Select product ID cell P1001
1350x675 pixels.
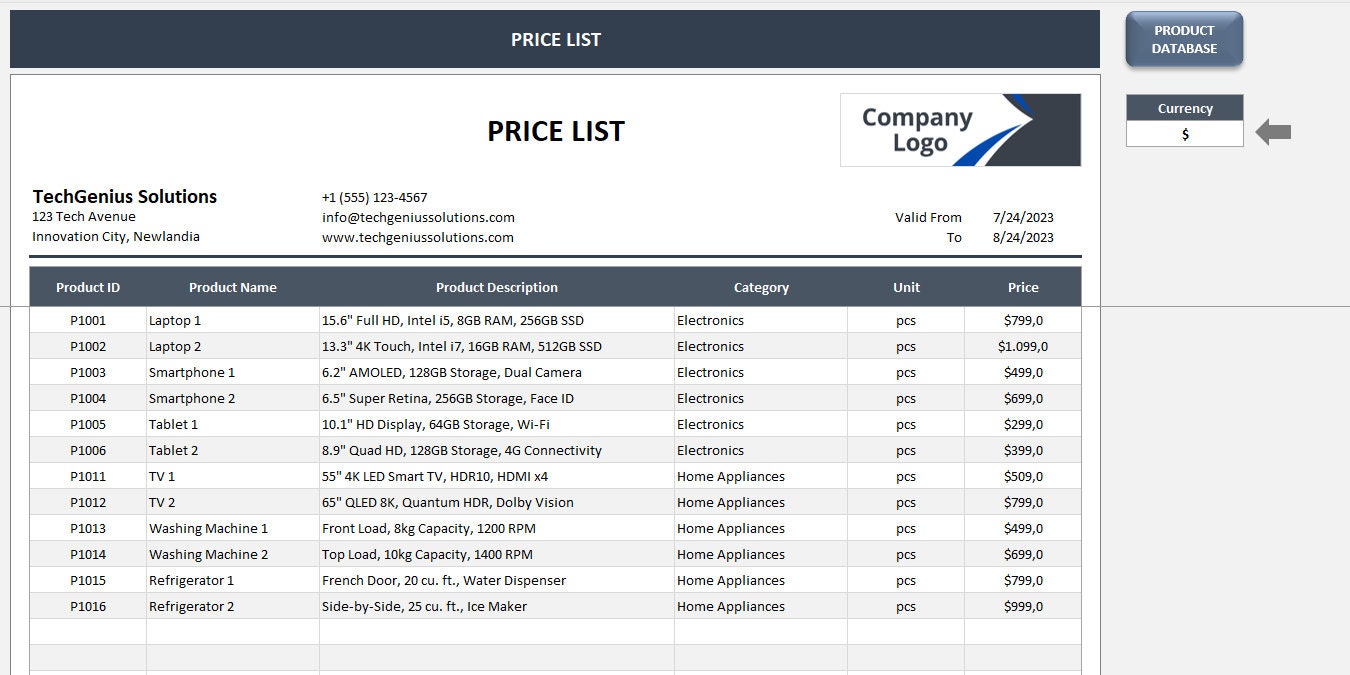click(x=88, y=320)
